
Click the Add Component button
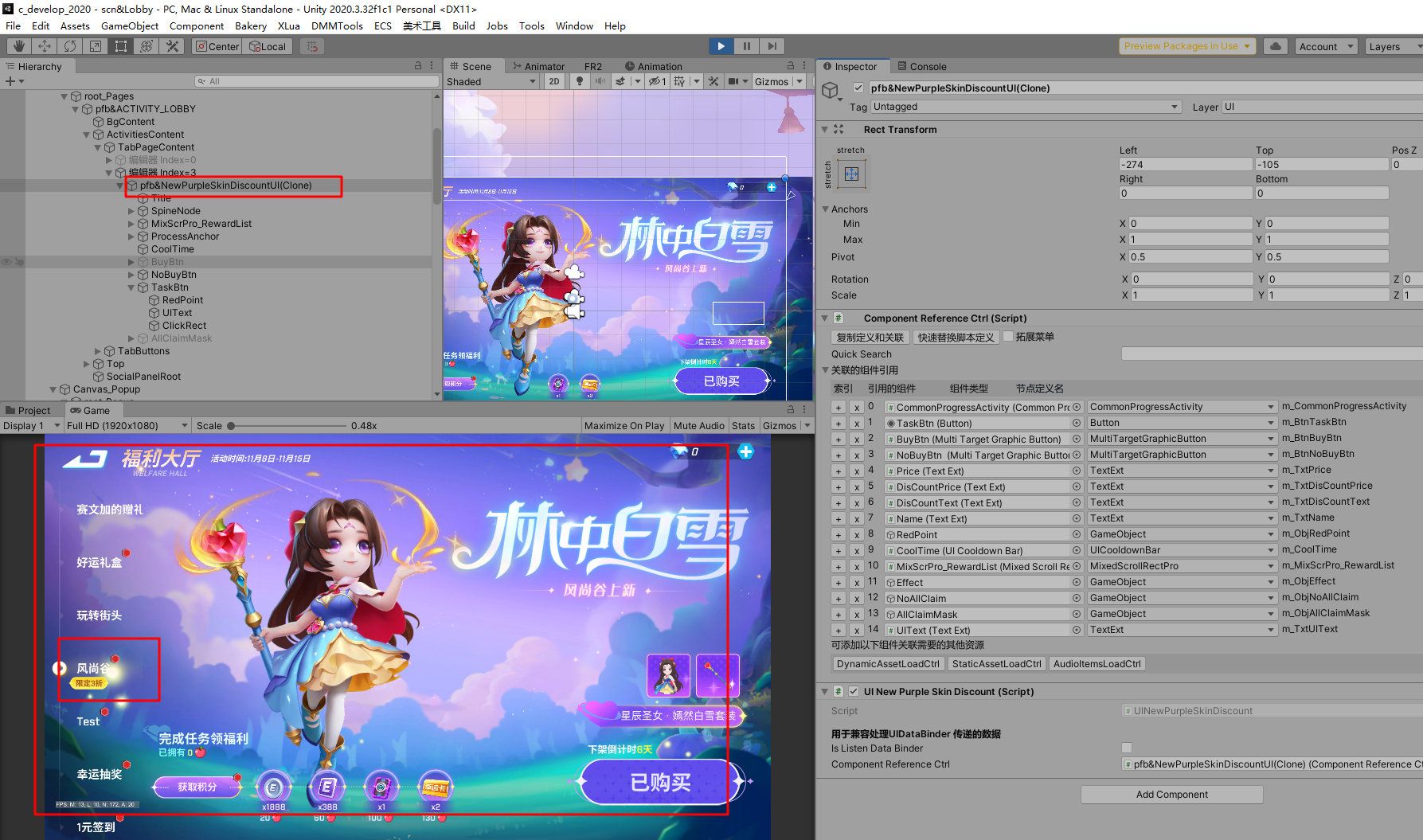[1171, 794]
